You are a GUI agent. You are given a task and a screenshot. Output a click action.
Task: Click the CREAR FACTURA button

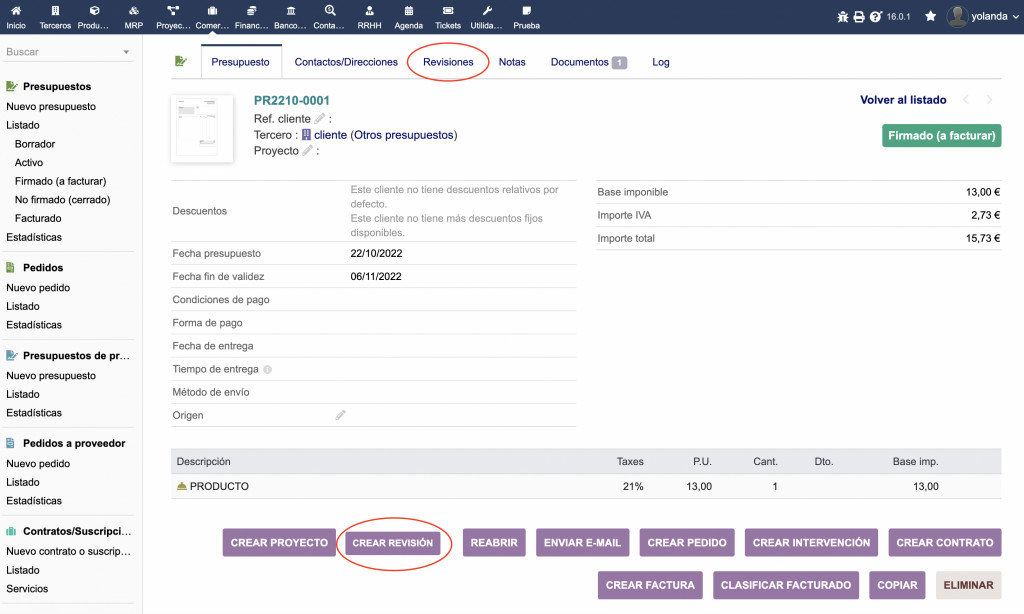coord(650,585)
